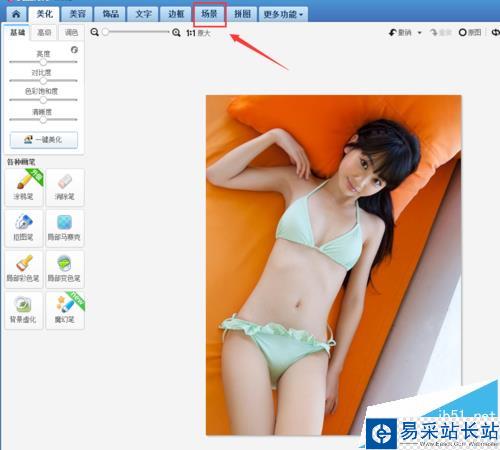Reset adjustments with the circular arrow icon

[74, 50]
